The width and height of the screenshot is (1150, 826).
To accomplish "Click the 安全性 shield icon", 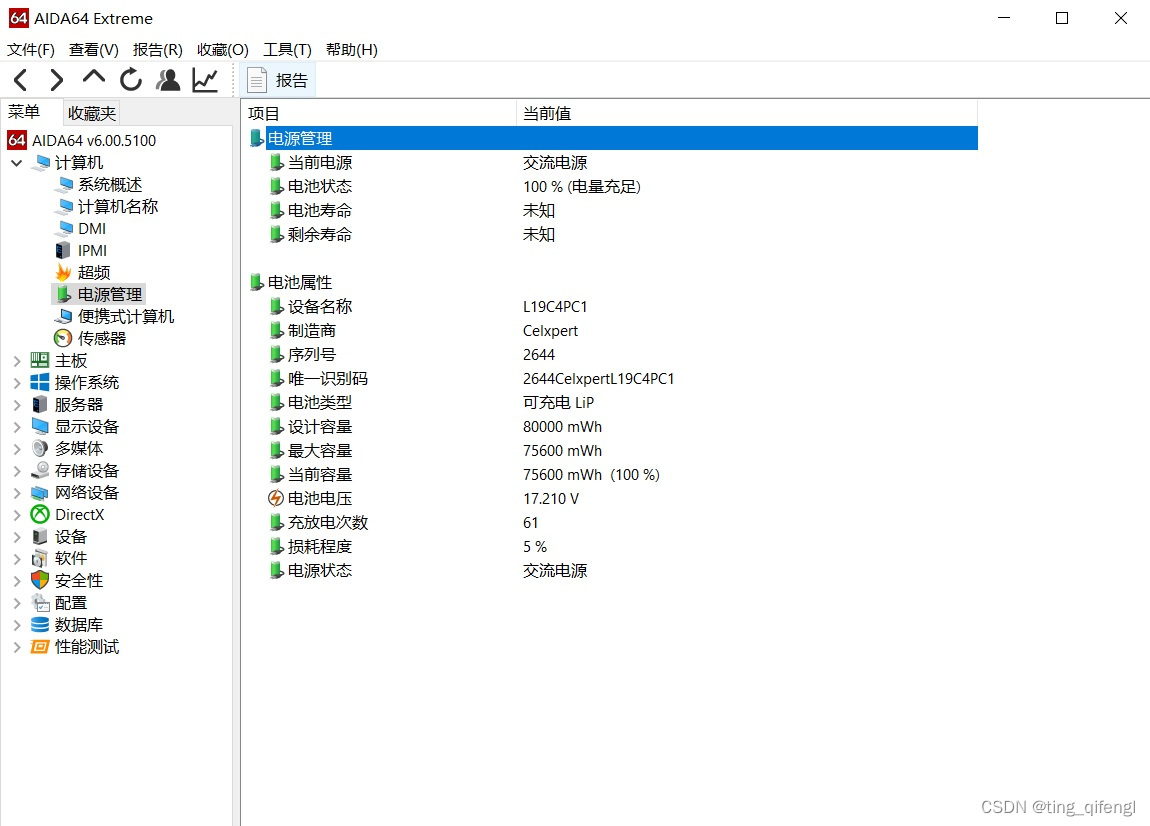I will click(x=40, y=580).
